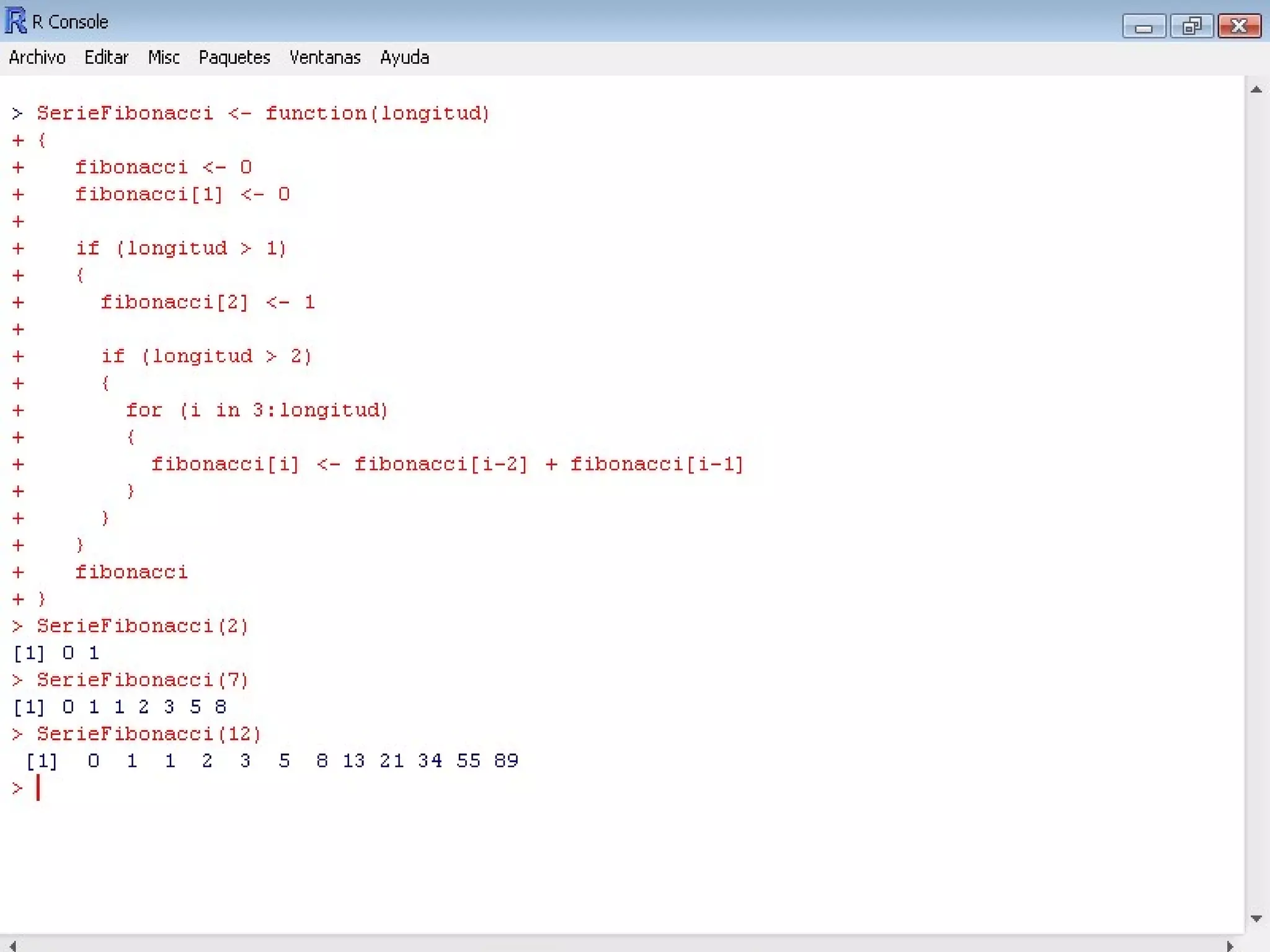This screenshot has height=952, width=1270.
Task: Click the R logo icon in title bar
Action: [x=16, y=20]
